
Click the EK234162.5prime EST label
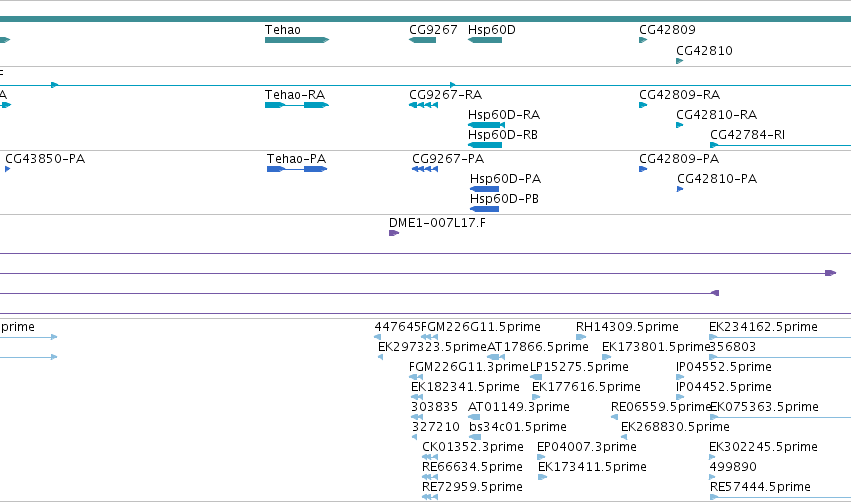[763, 327]
